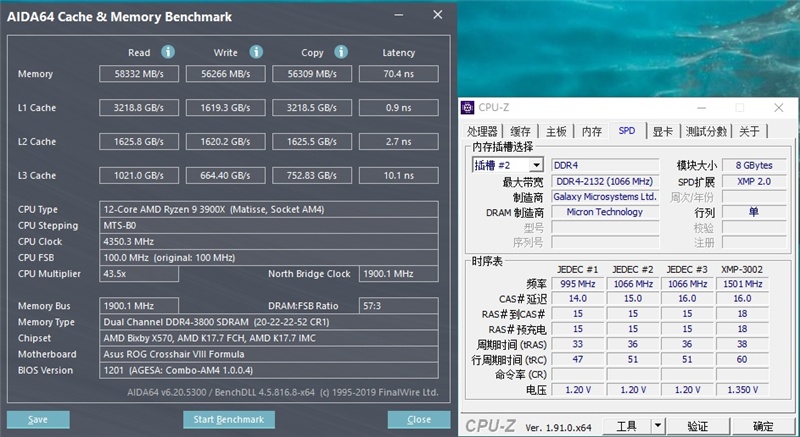Click the 工具 button in CPU-Z

[x=627, y=425]
